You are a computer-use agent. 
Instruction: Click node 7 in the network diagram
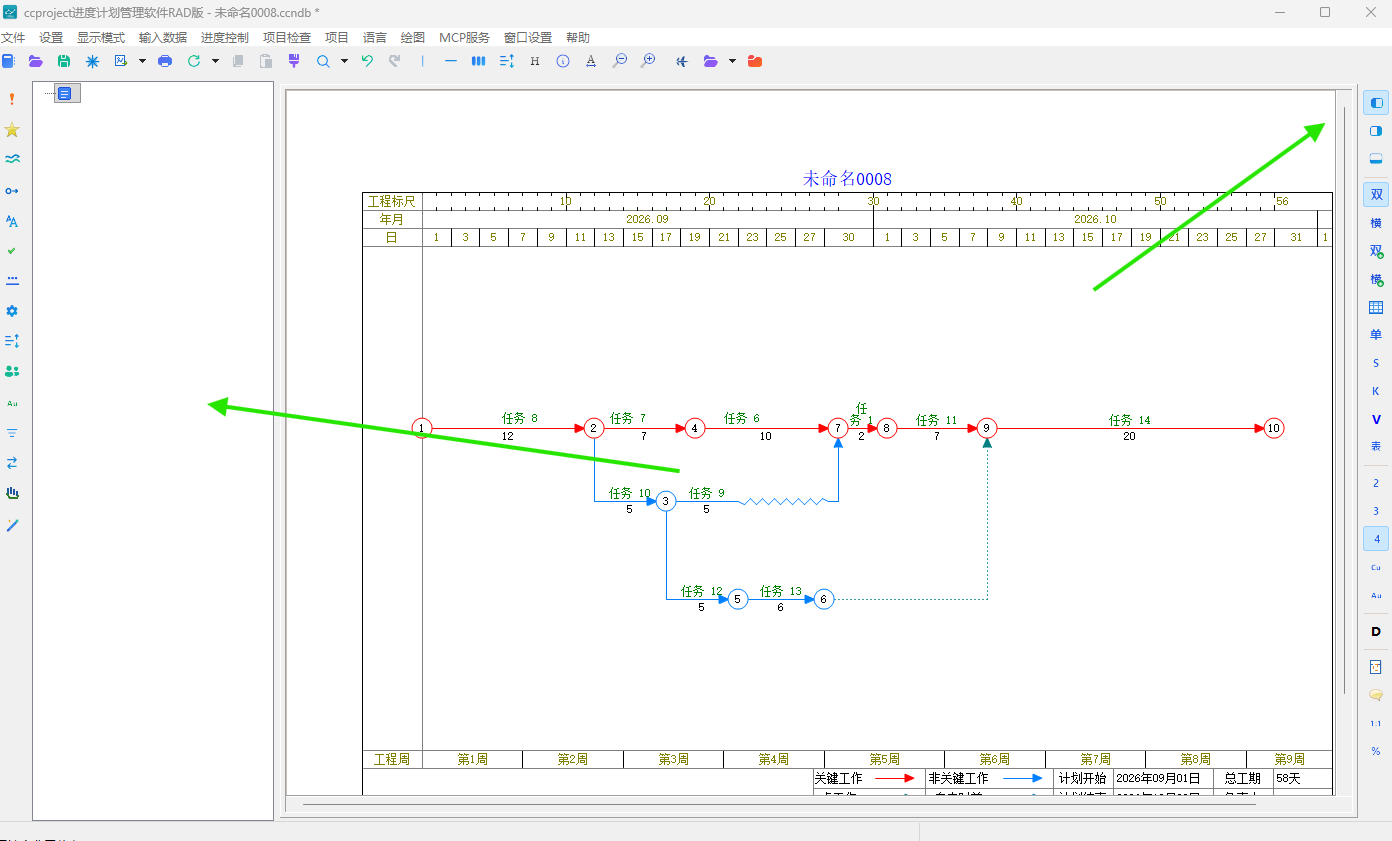[838, 428]
